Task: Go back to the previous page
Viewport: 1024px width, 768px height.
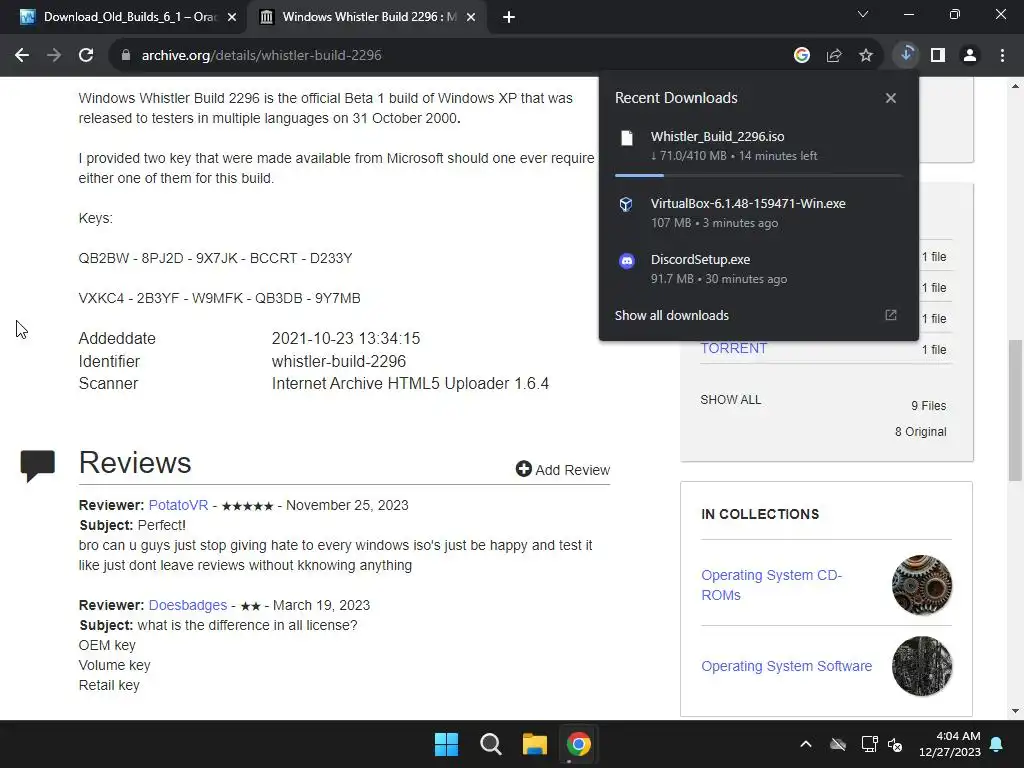Action: click(22, 56)
